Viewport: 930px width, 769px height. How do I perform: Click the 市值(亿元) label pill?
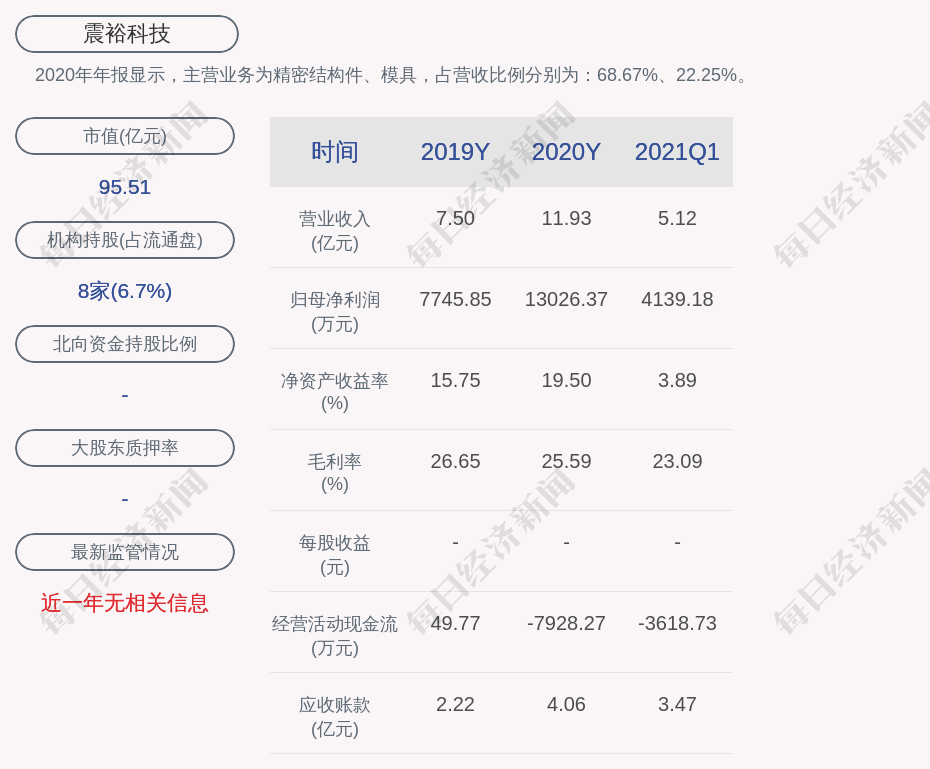pyautogui.click(x=125, y=136)
